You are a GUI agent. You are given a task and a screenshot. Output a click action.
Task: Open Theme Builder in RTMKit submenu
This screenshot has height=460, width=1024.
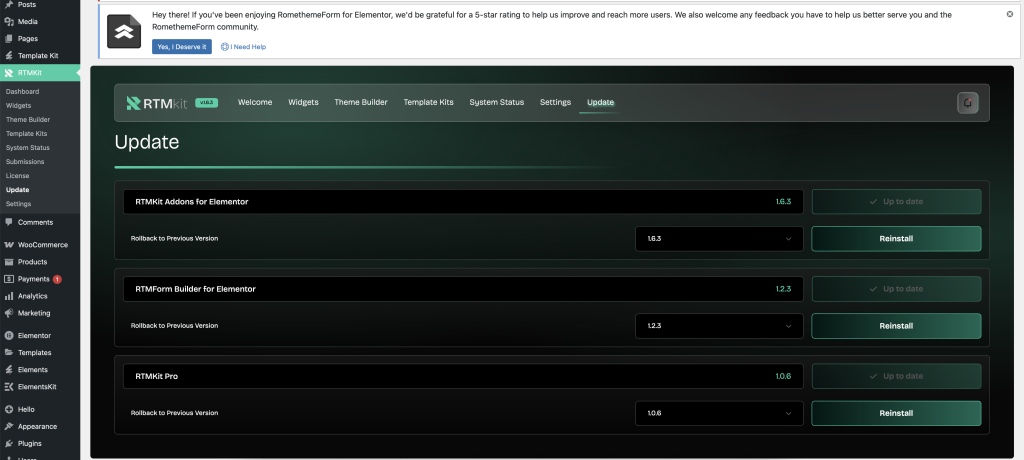click(28, 120)
